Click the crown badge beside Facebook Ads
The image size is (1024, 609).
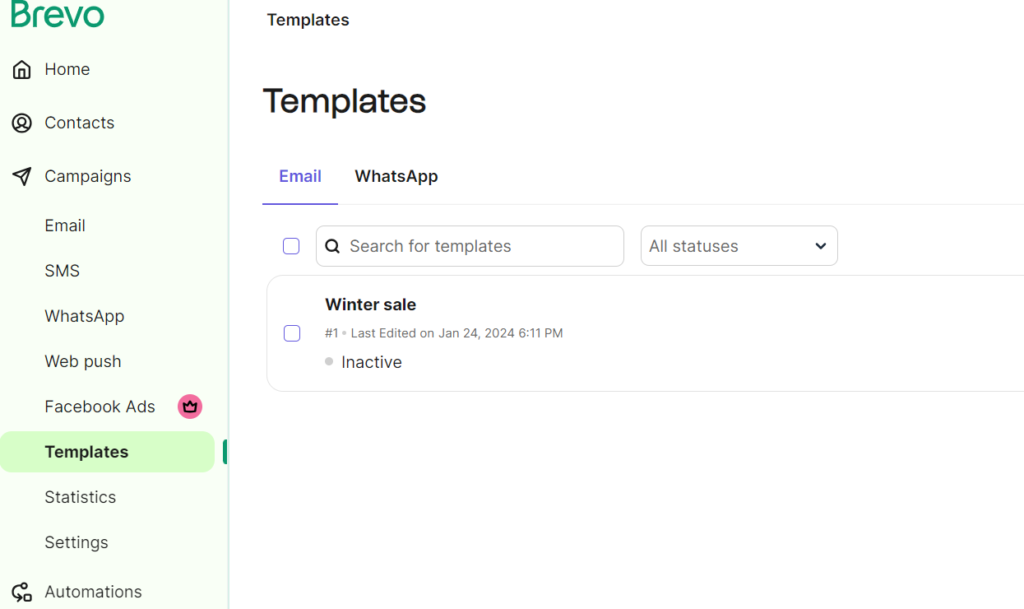[x=190, y=407]
